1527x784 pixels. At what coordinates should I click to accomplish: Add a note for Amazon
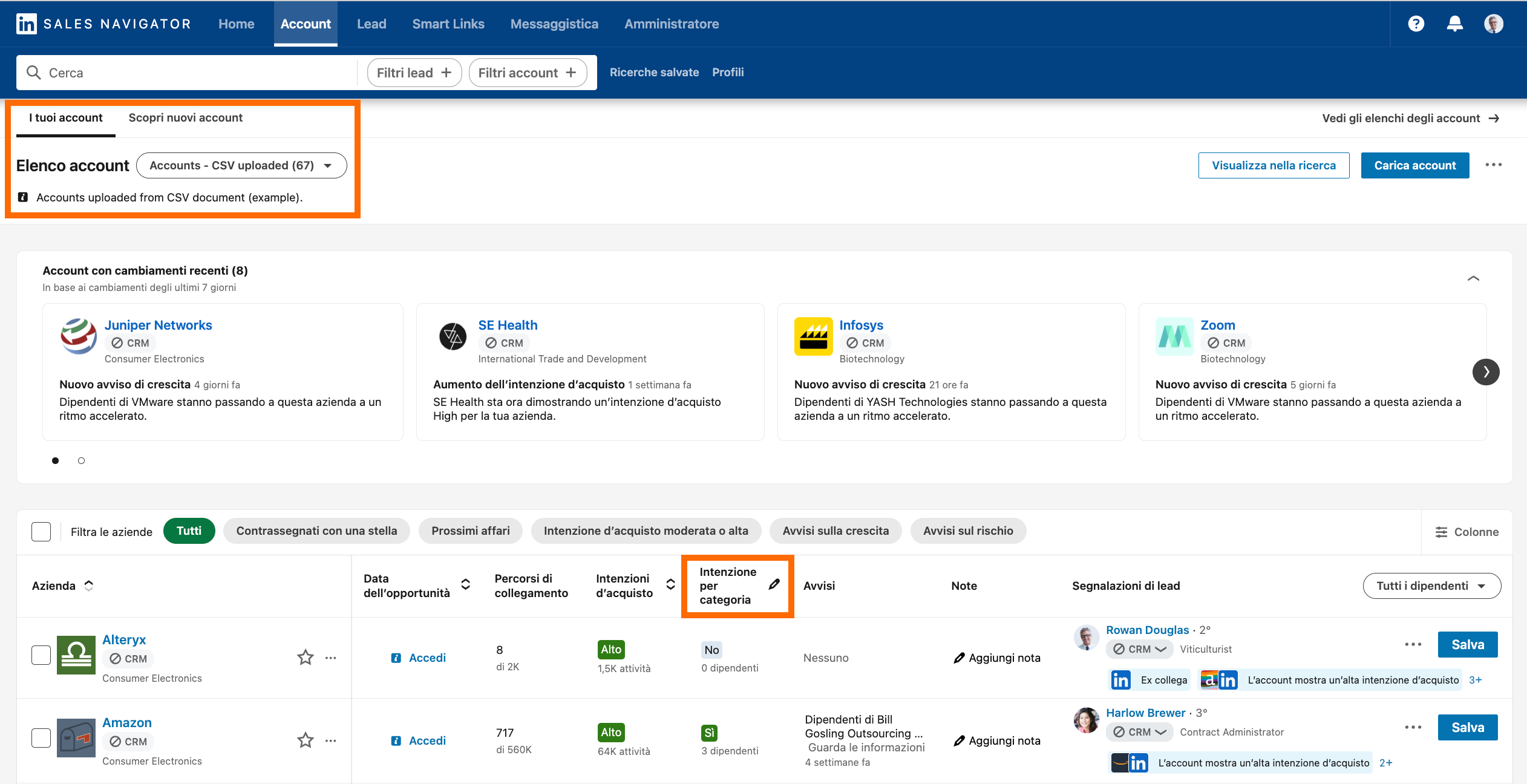click(997, 740)
